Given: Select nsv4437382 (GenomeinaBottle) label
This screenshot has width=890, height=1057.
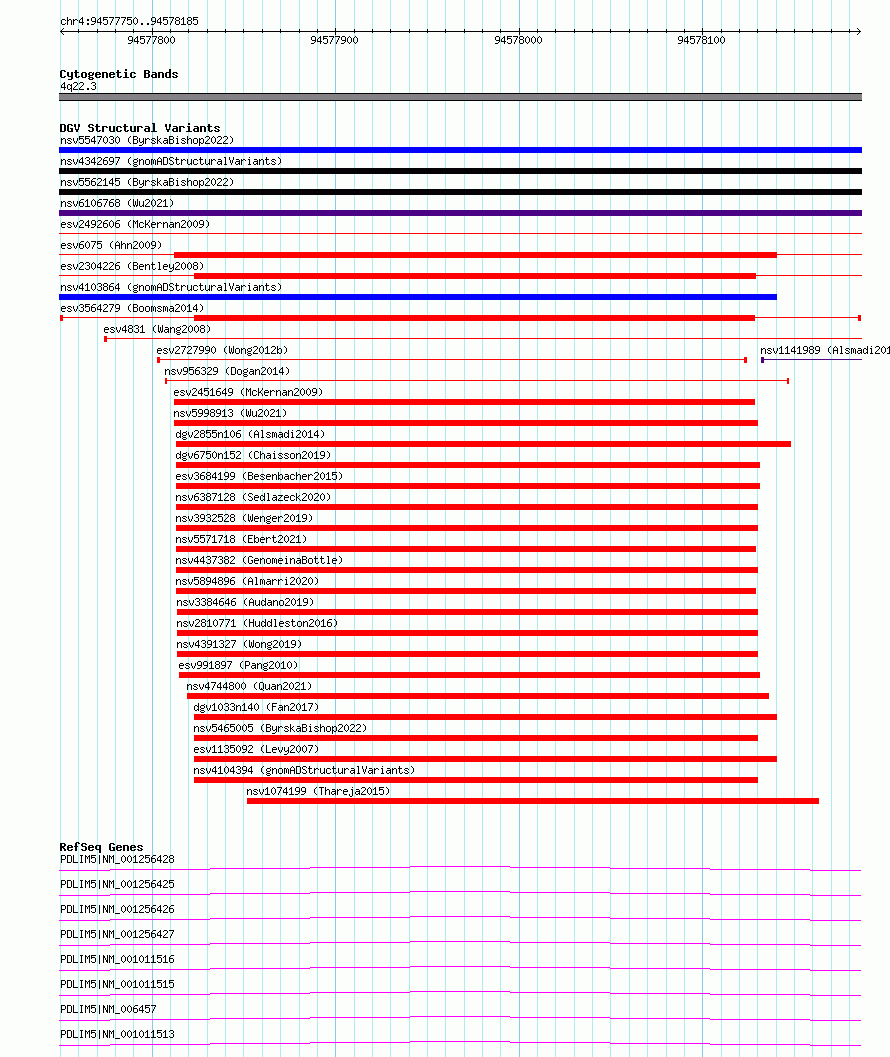Looking at the screenshot, I should pos(260,560).
